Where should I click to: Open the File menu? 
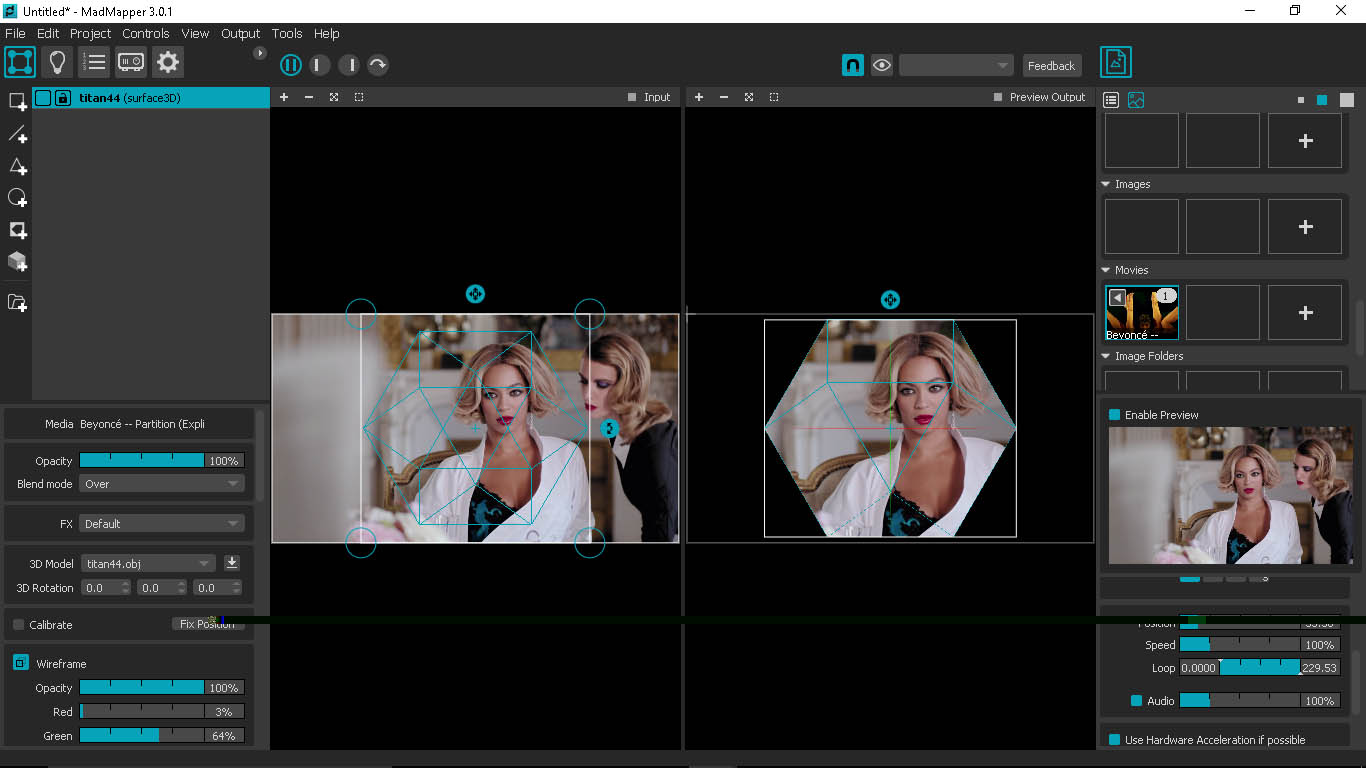(15, 33)
